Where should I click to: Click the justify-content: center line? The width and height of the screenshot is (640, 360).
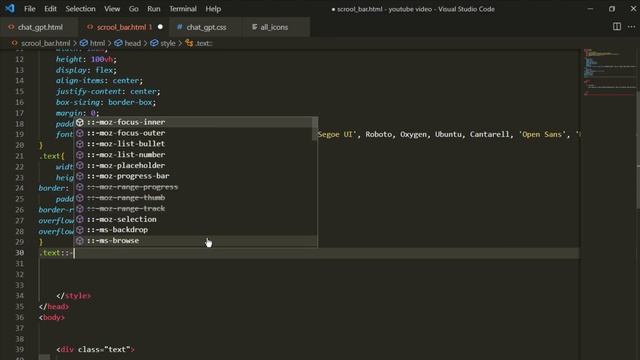[108, 91]
